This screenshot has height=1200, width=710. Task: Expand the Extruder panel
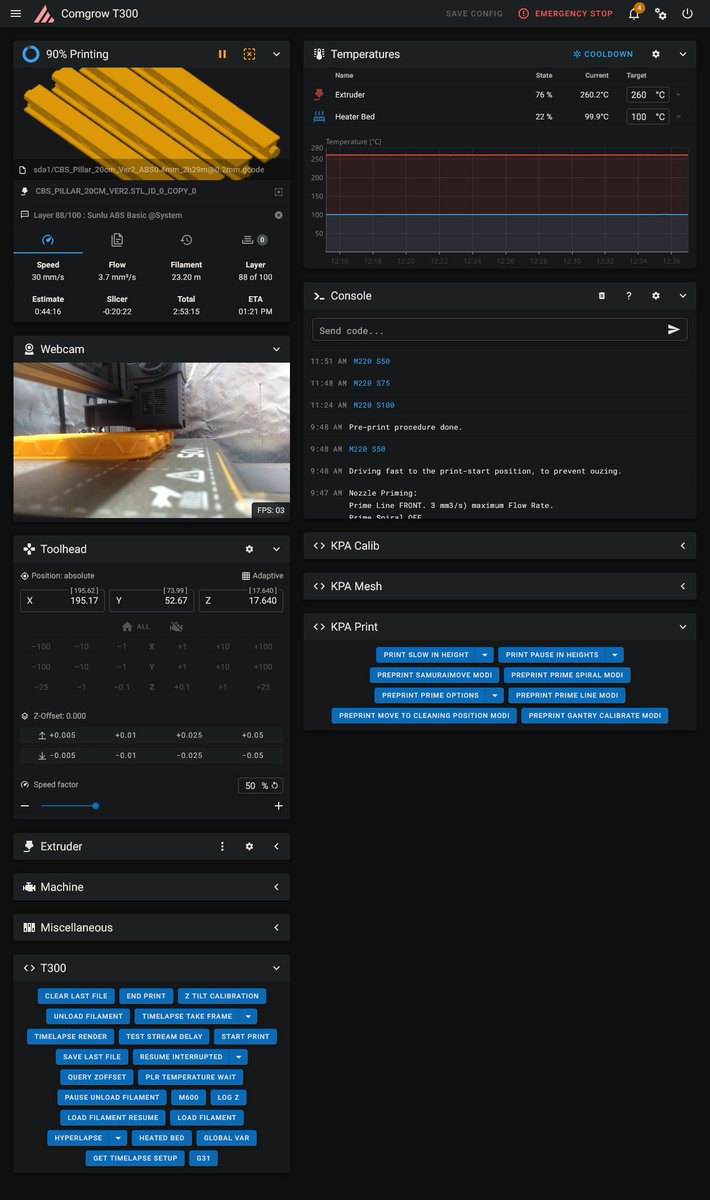click(277, 846)
